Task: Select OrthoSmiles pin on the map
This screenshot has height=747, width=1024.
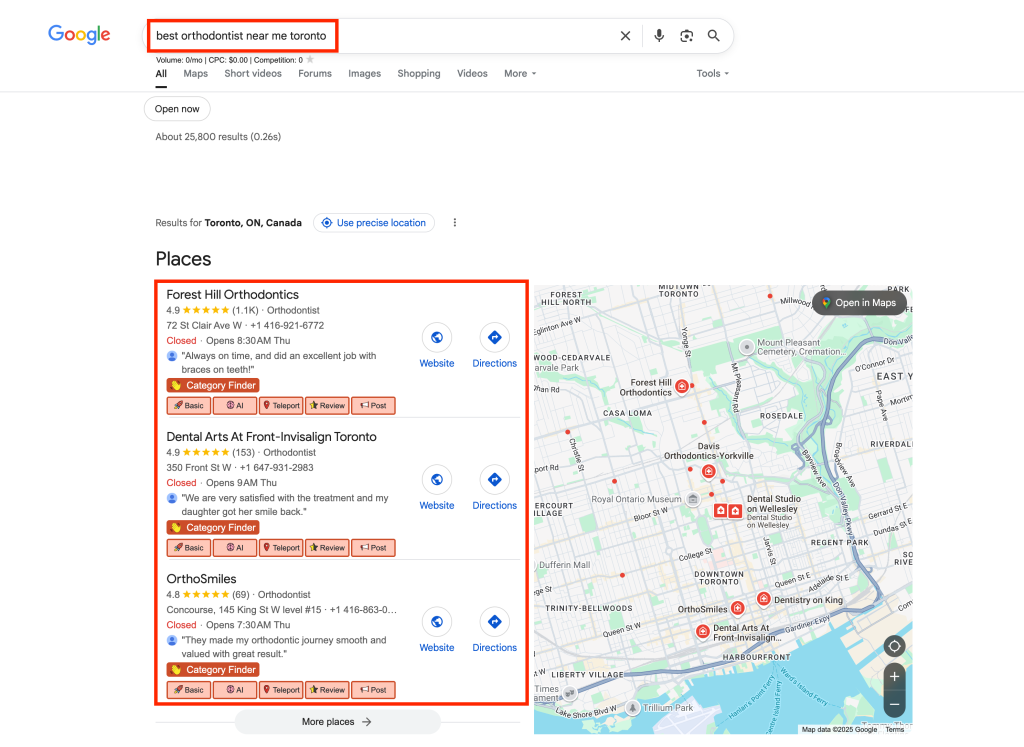Action: (737, 609)
